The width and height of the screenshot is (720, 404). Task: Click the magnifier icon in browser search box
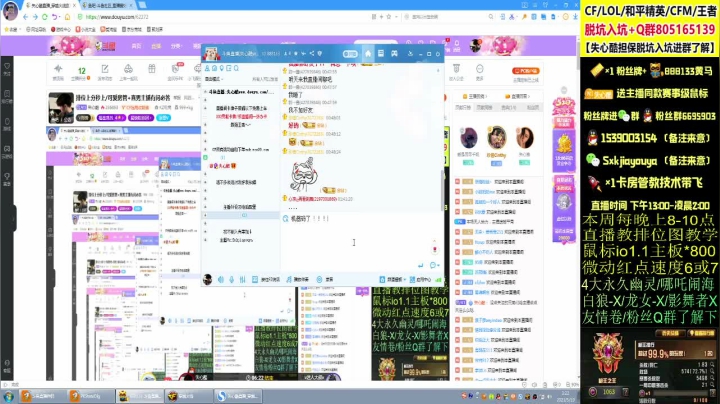(x=491, y=17)
